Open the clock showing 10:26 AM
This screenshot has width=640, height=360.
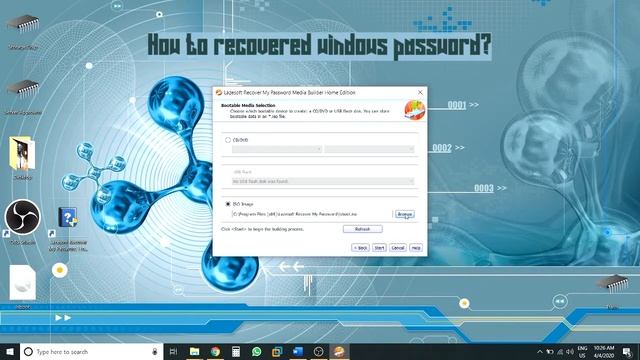pyautogui.click(x=604, y=352)
